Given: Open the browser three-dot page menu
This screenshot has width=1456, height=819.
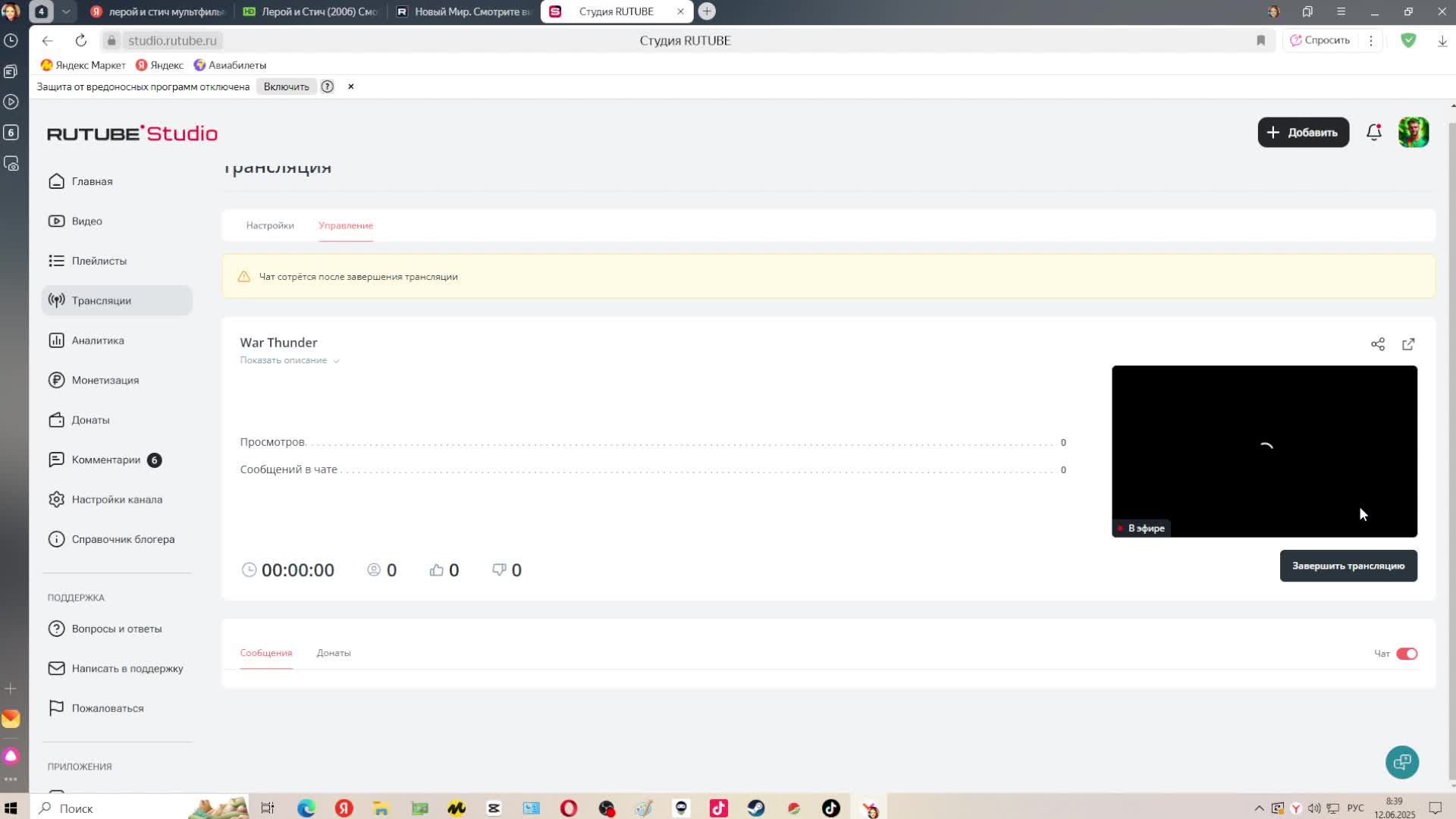Looking at the screenshot, I should click(1371, 41).
